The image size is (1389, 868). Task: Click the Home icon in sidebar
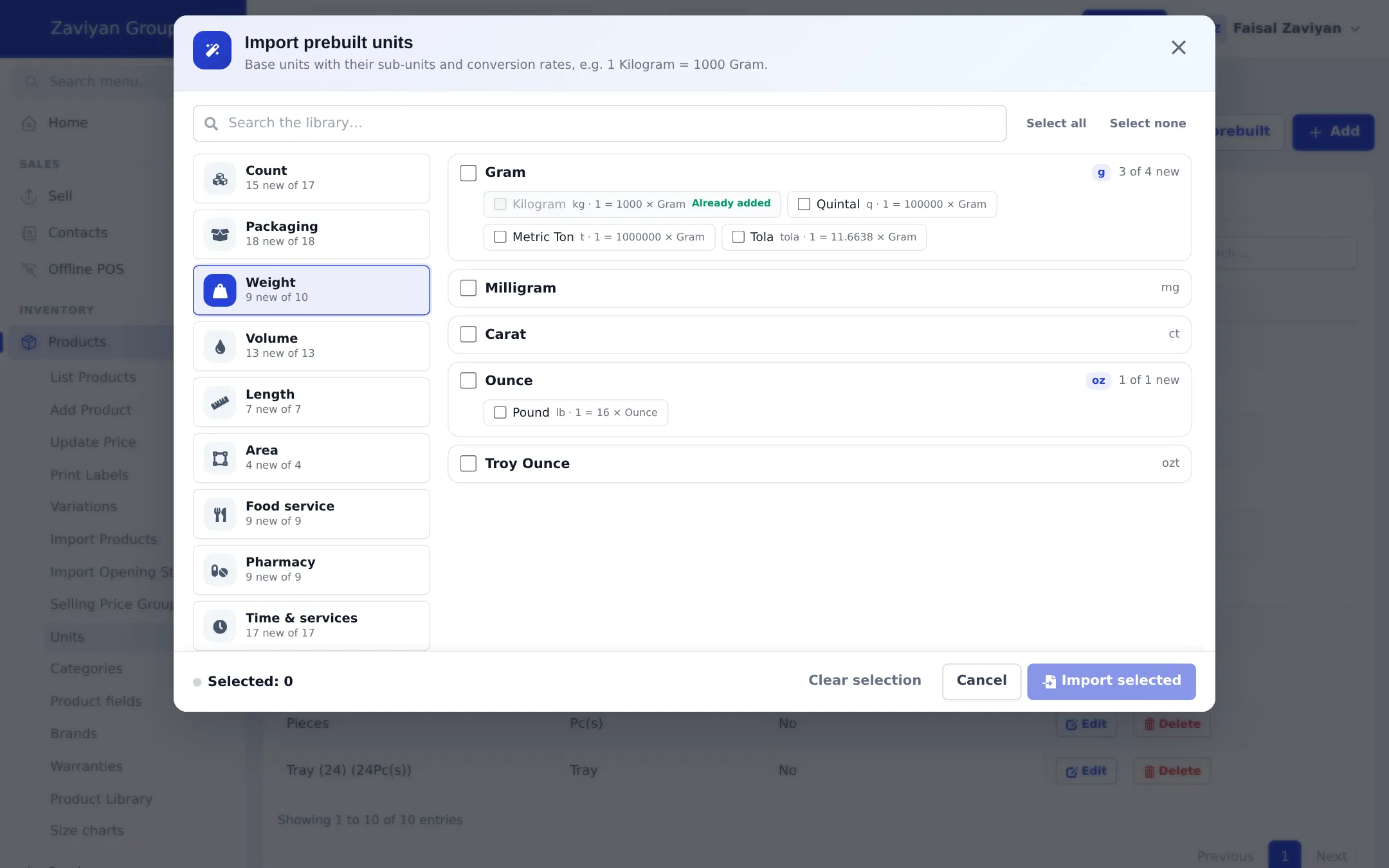tap(29, 123)
